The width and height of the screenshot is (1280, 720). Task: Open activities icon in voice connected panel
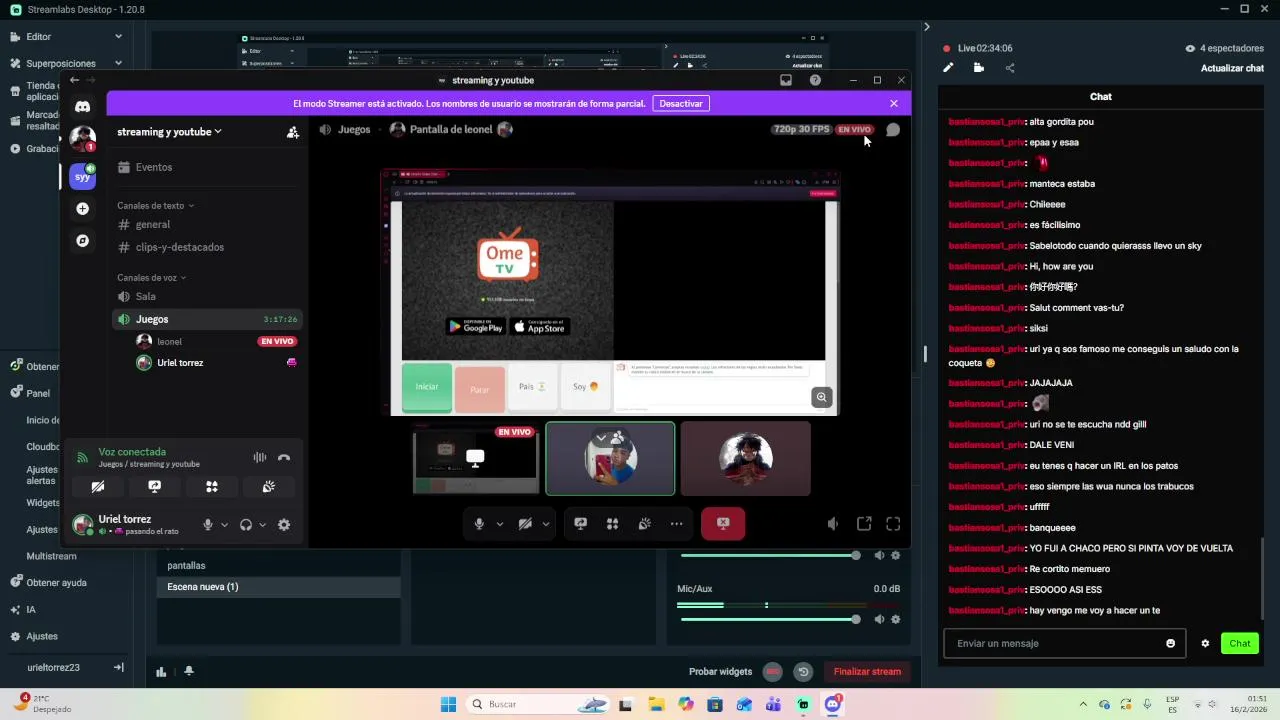point(211,487)
